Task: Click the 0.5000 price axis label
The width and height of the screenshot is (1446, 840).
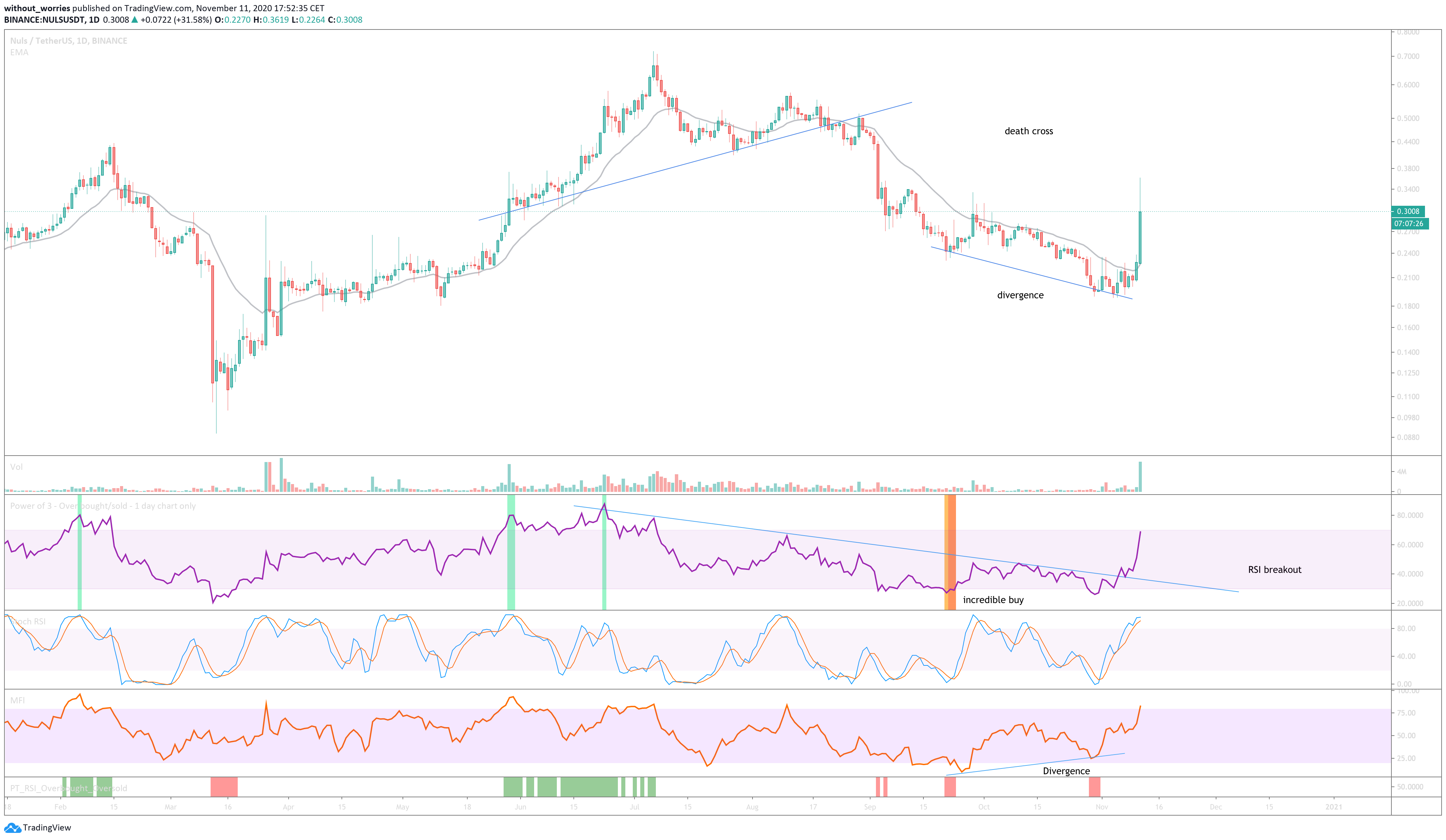Action: pos(1408,118)
